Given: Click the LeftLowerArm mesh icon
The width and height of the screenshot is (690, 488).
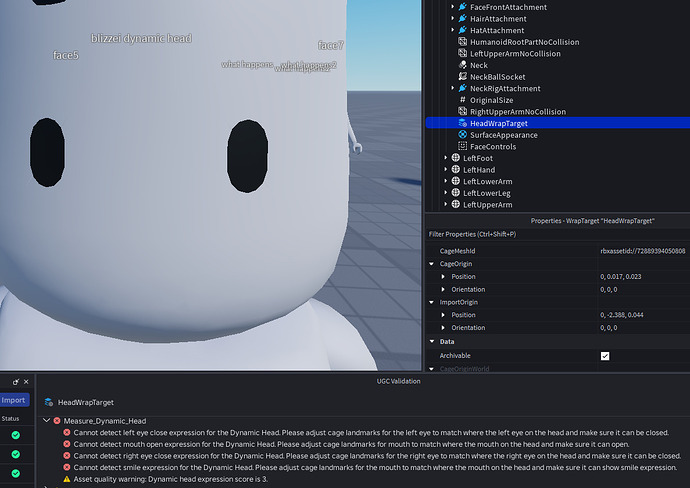Looking at the screenshot, I should [x=455, y=181].
